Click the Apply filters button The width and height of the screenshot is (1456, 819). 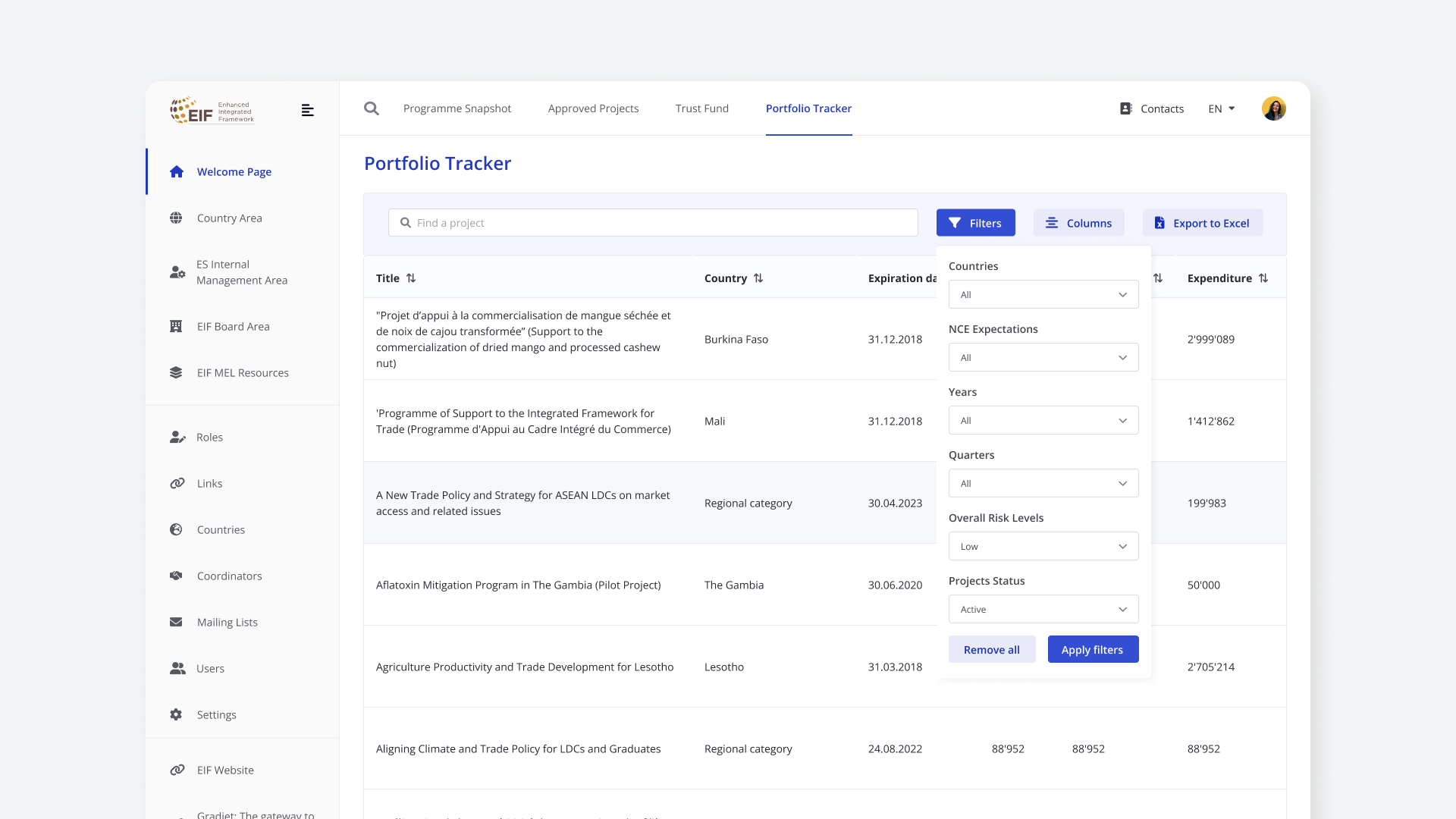1093,650
